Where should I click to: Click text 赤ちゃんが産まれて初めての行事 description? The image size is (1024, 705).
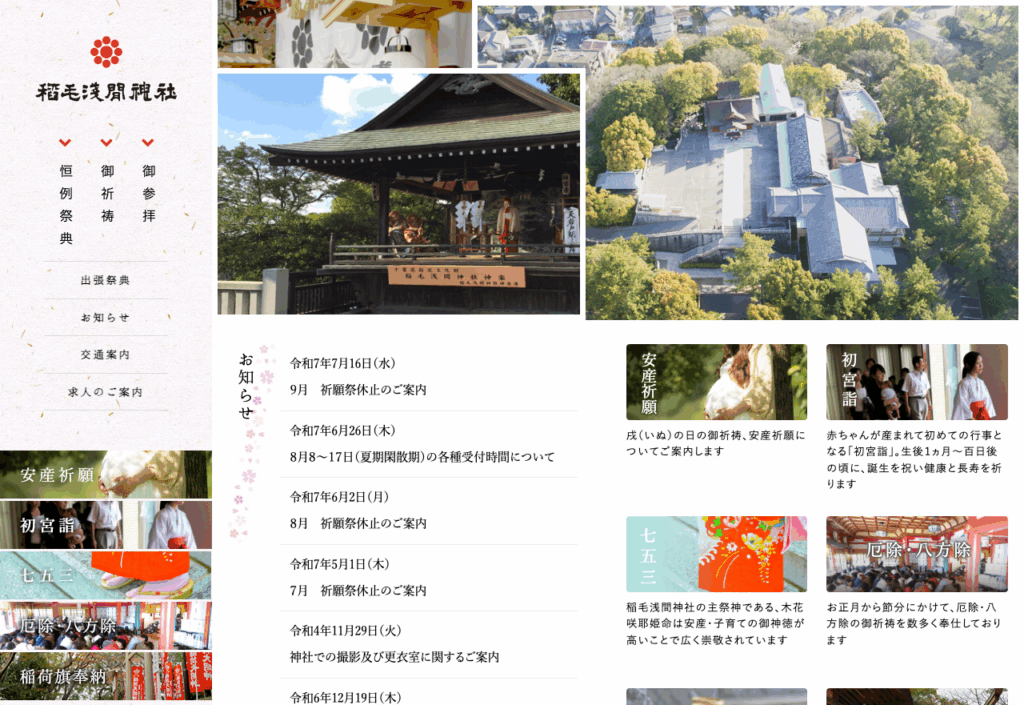(x=914, y=460)
